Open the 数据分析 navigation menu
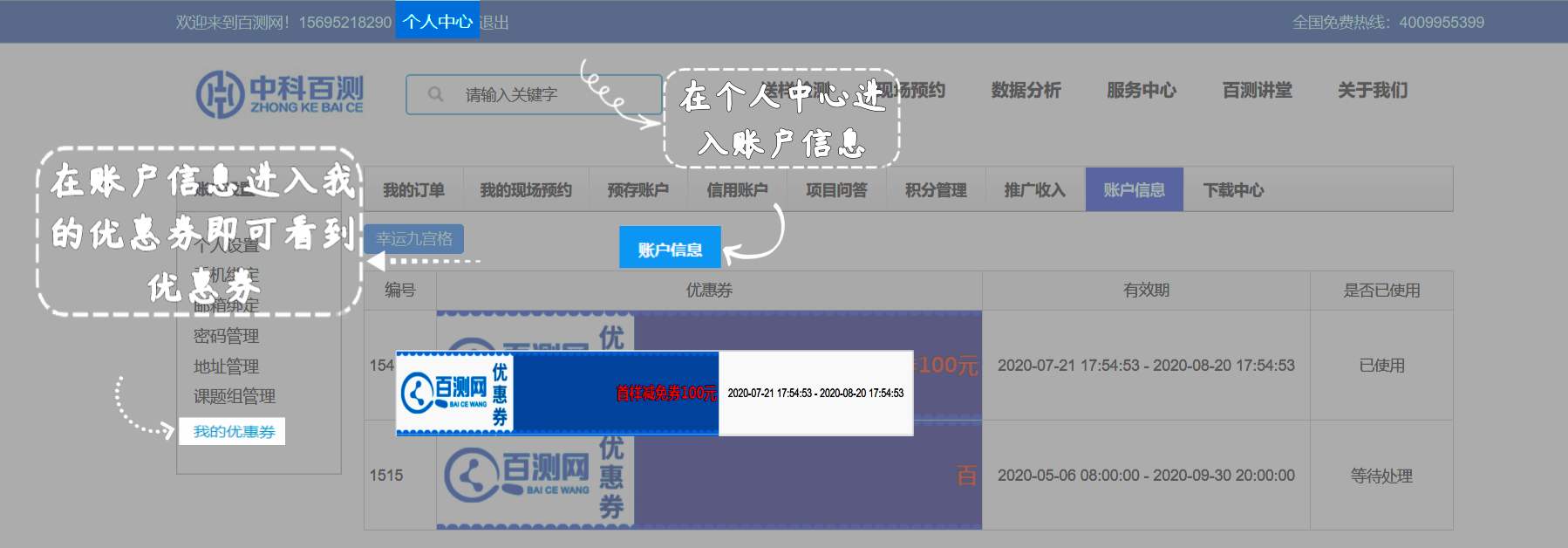1568x548 pixels. point(1026,90)
